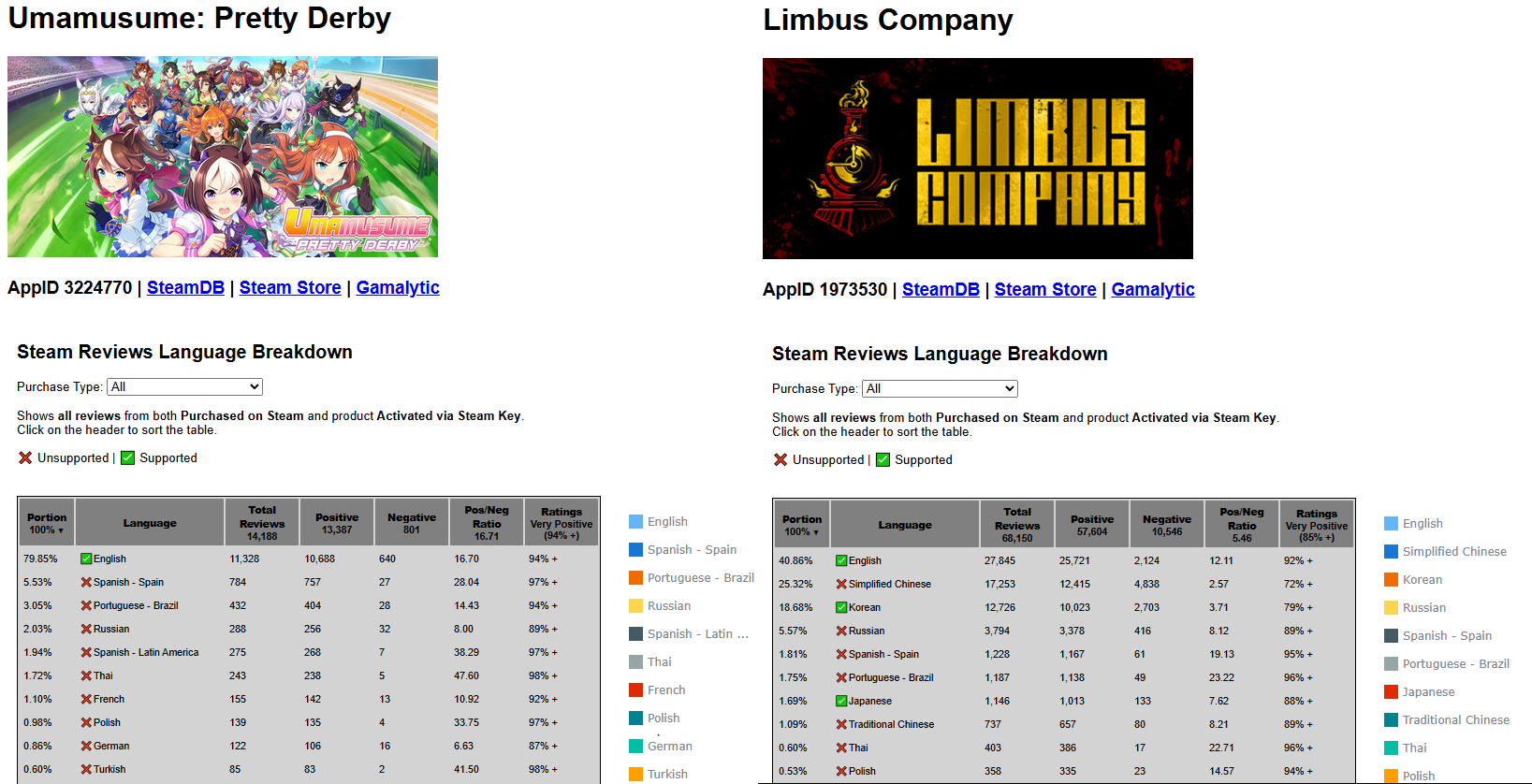Toggle Simplified Chinese swatch in Limbus legend
1532x784 pixels.
[1392, 551]
